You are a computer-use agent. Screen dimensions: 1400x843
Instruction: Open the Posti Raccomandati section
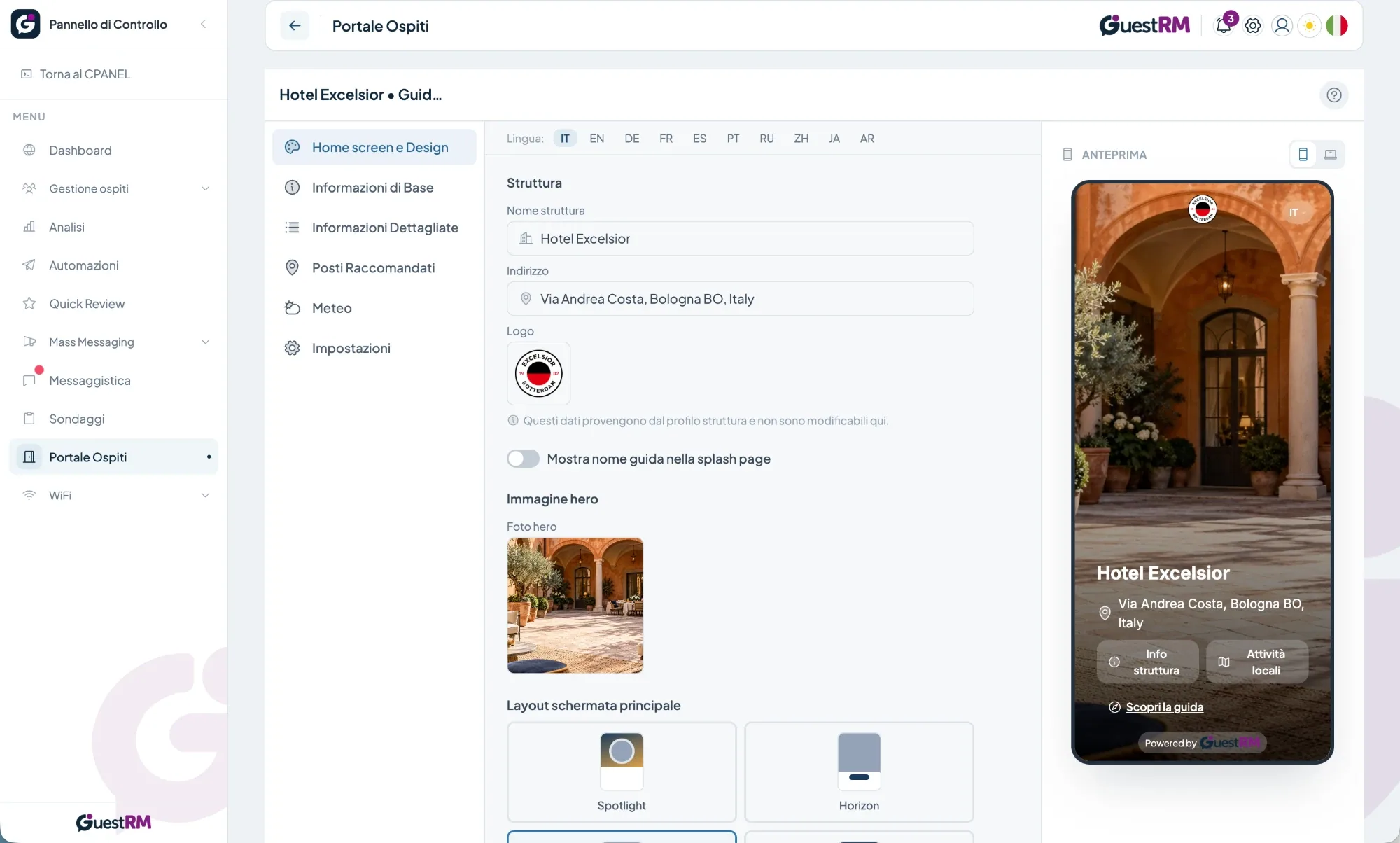374,267
